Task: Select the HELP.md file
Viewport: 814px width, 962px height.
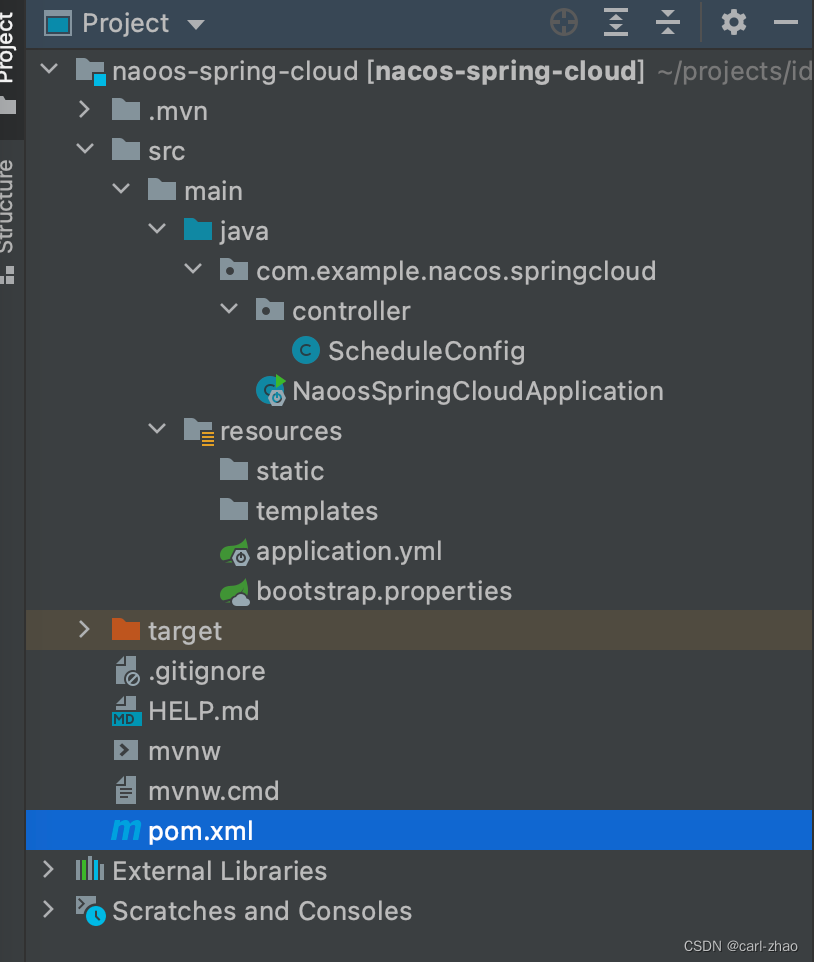Action: click(203, 711)
